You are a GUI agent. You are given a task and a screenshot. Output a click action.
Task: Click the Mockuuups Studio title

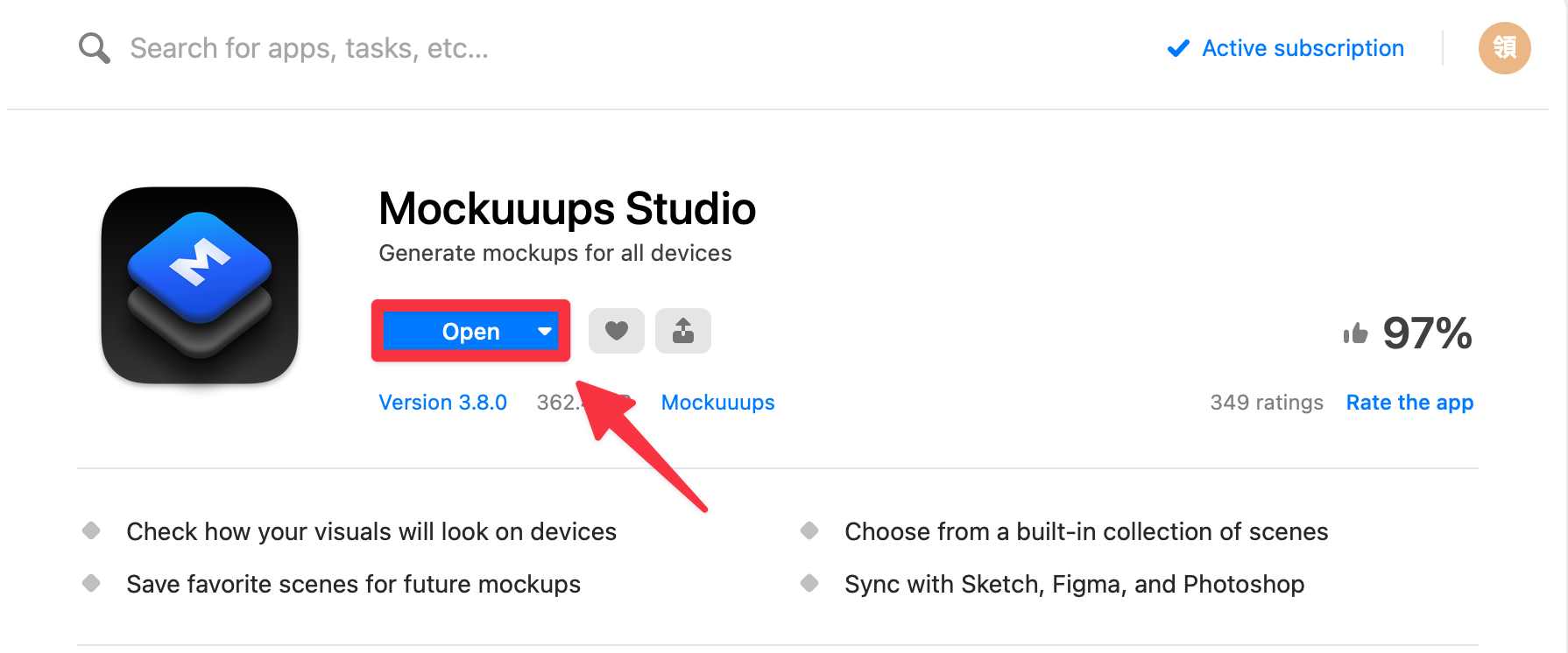coord(567,209)
